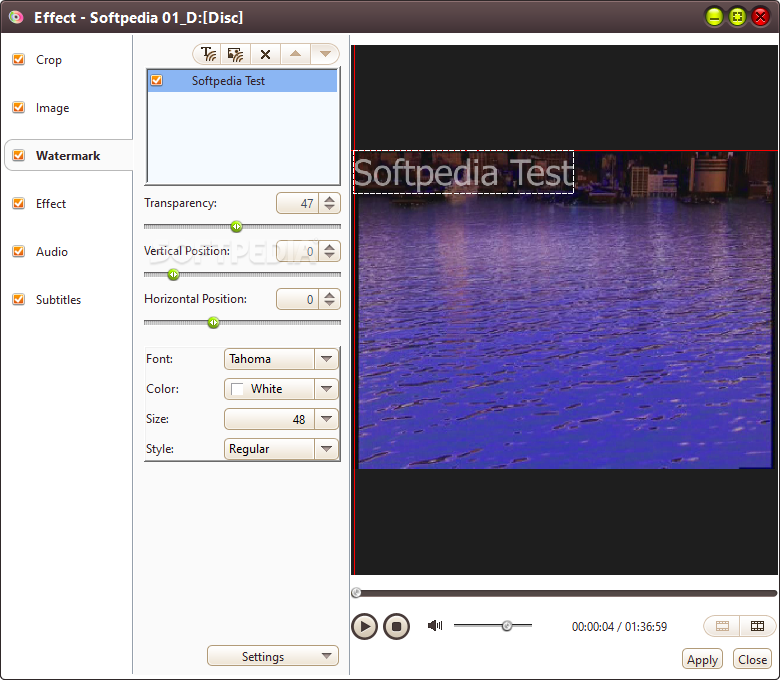Uncheck the Softpedia Test watermark entry
Image resolution: width=780 pixels, height=680 pixels.
157,80
